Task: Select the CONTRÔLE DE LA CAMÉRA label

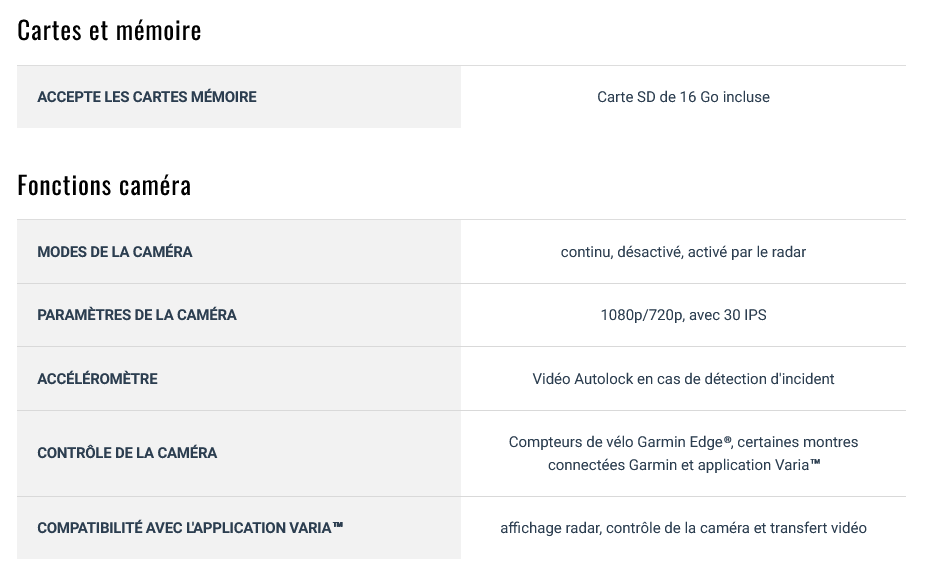Action: pos(127,453)
